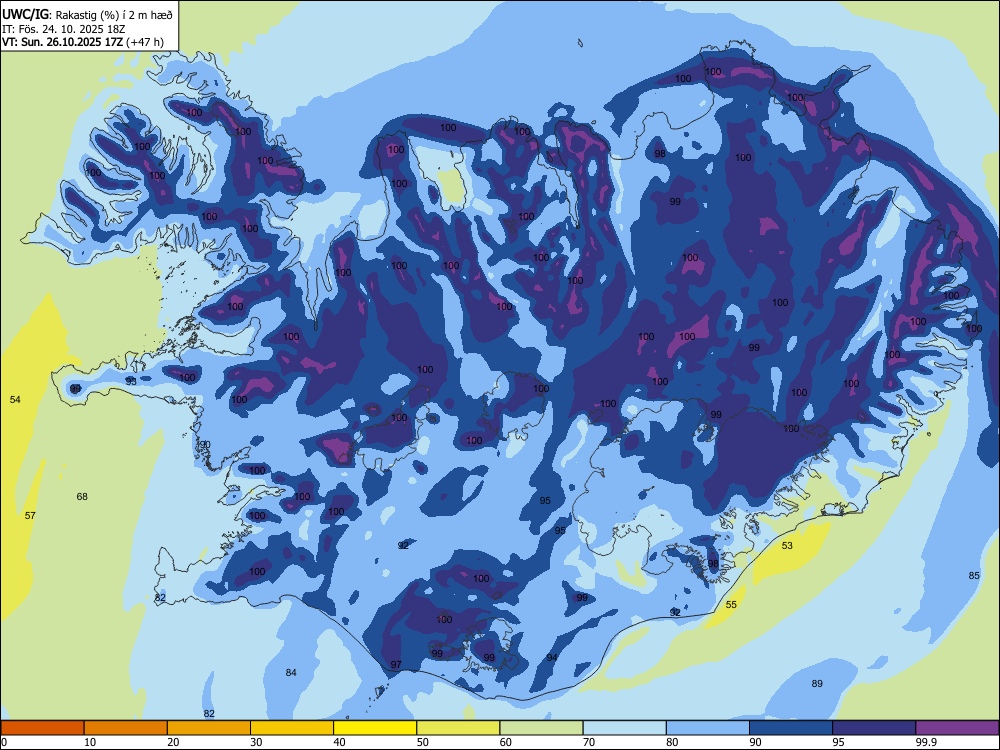Click the '0' legend scale label

point(4,742)
